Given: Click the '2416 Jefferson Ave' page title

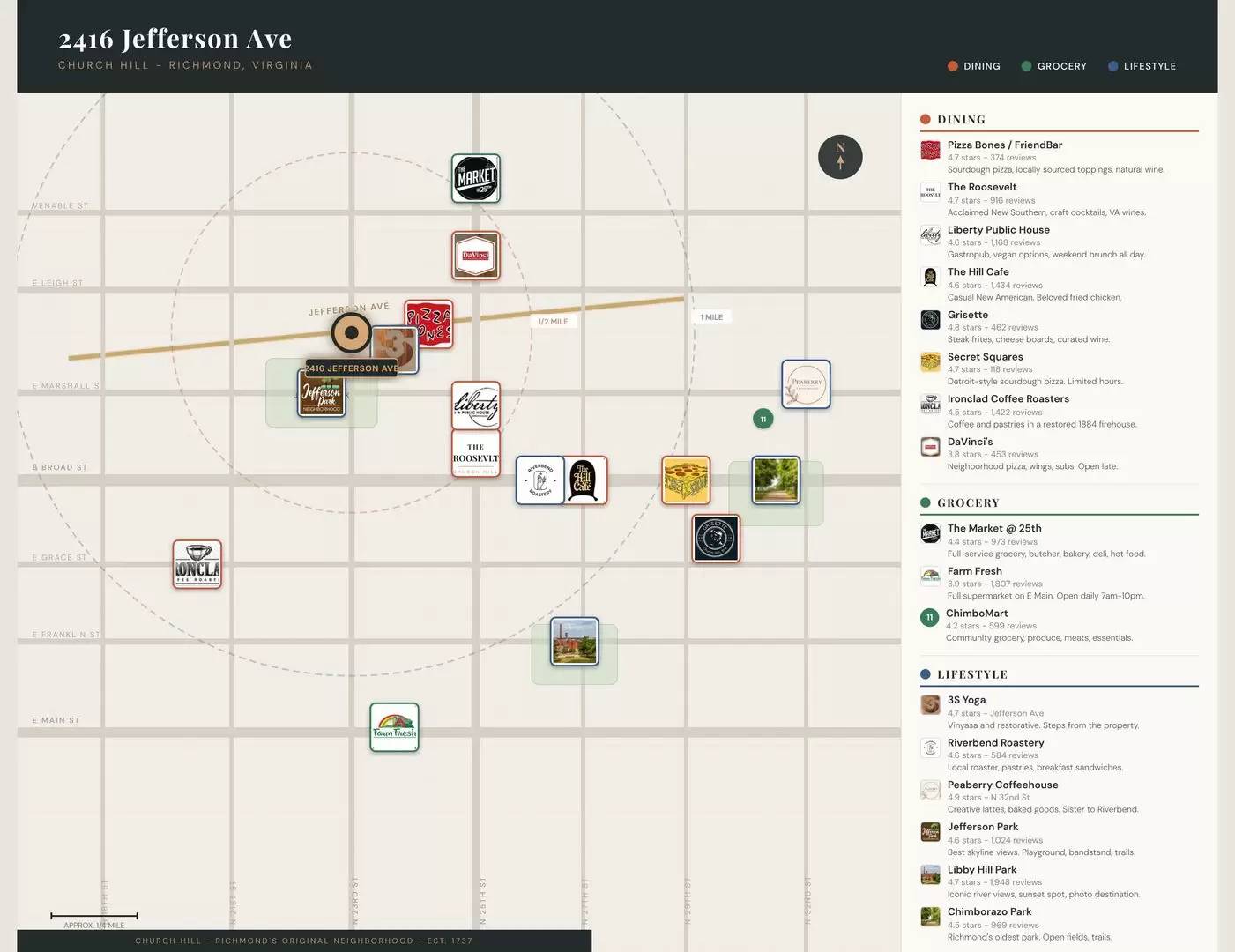Looking at the screenshot, I should pos(175,39).
